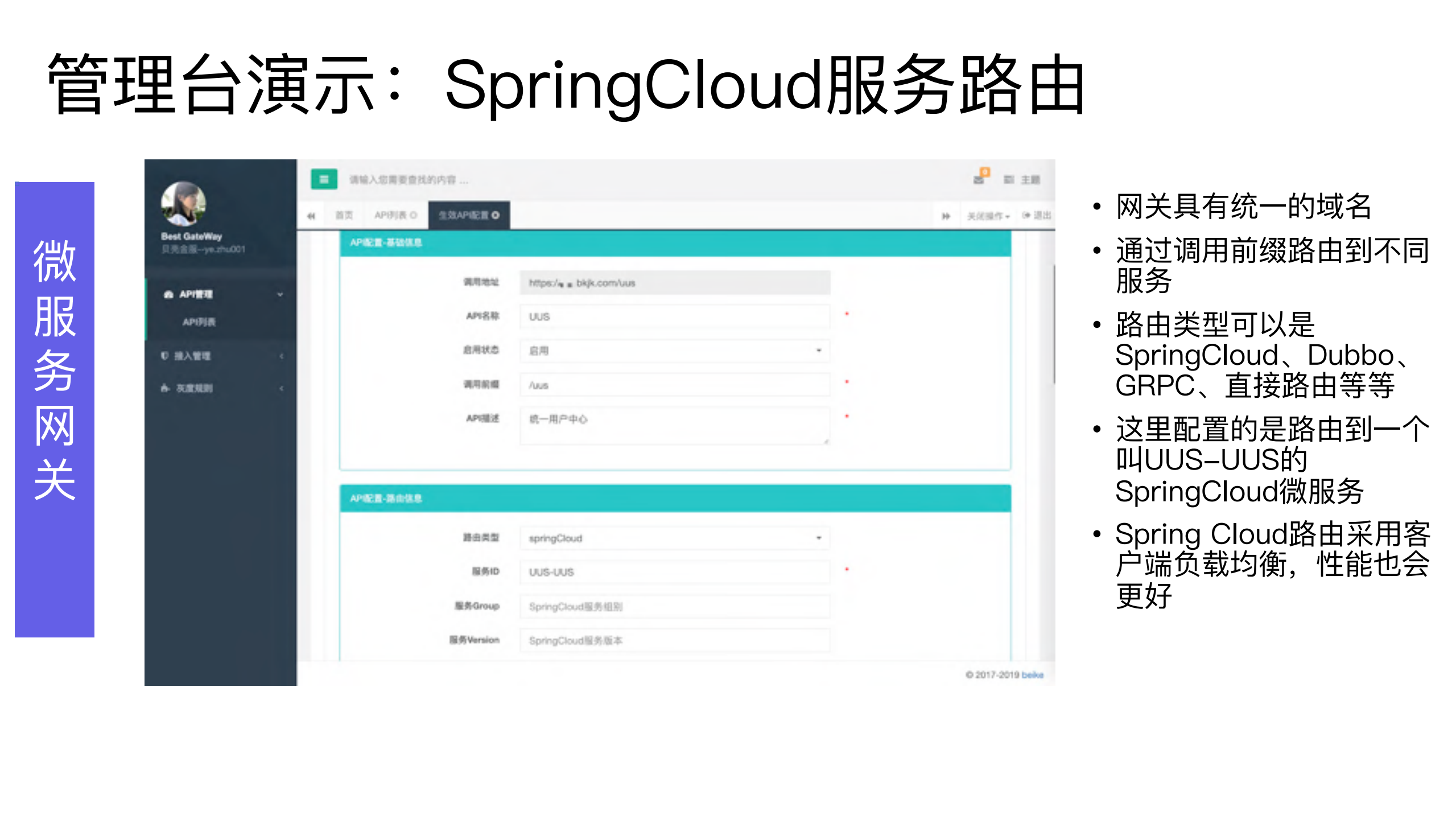The width and height of the screenshot is (1456, 819).
Task: Click the 接入管理 shield icon
Action: (165, 355)
